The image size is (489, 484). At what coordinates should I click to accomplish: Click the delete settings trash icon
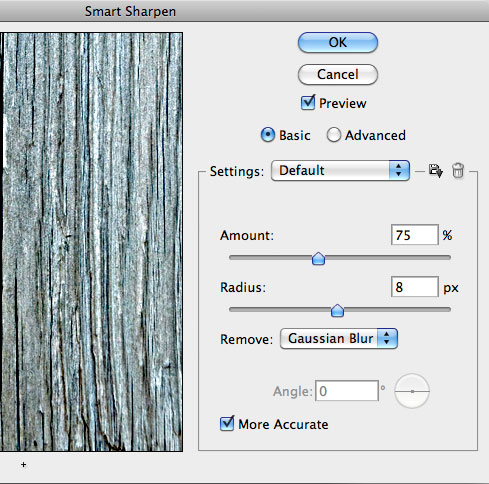[x=458, y=170]
